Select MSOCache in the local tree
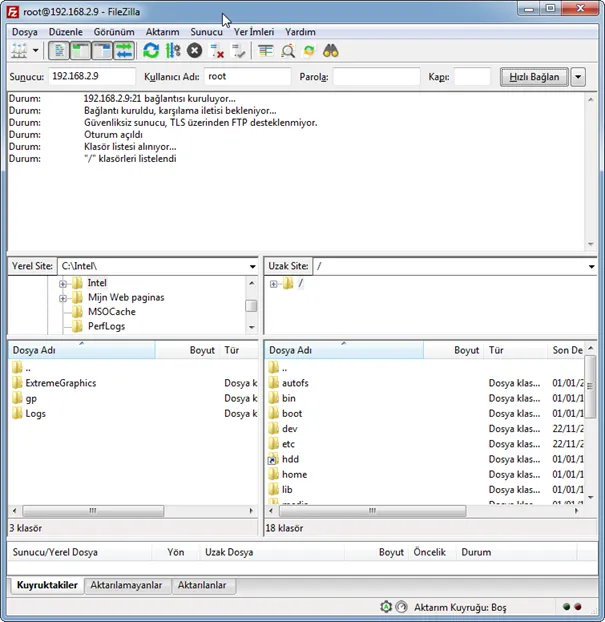 (111, 312)
